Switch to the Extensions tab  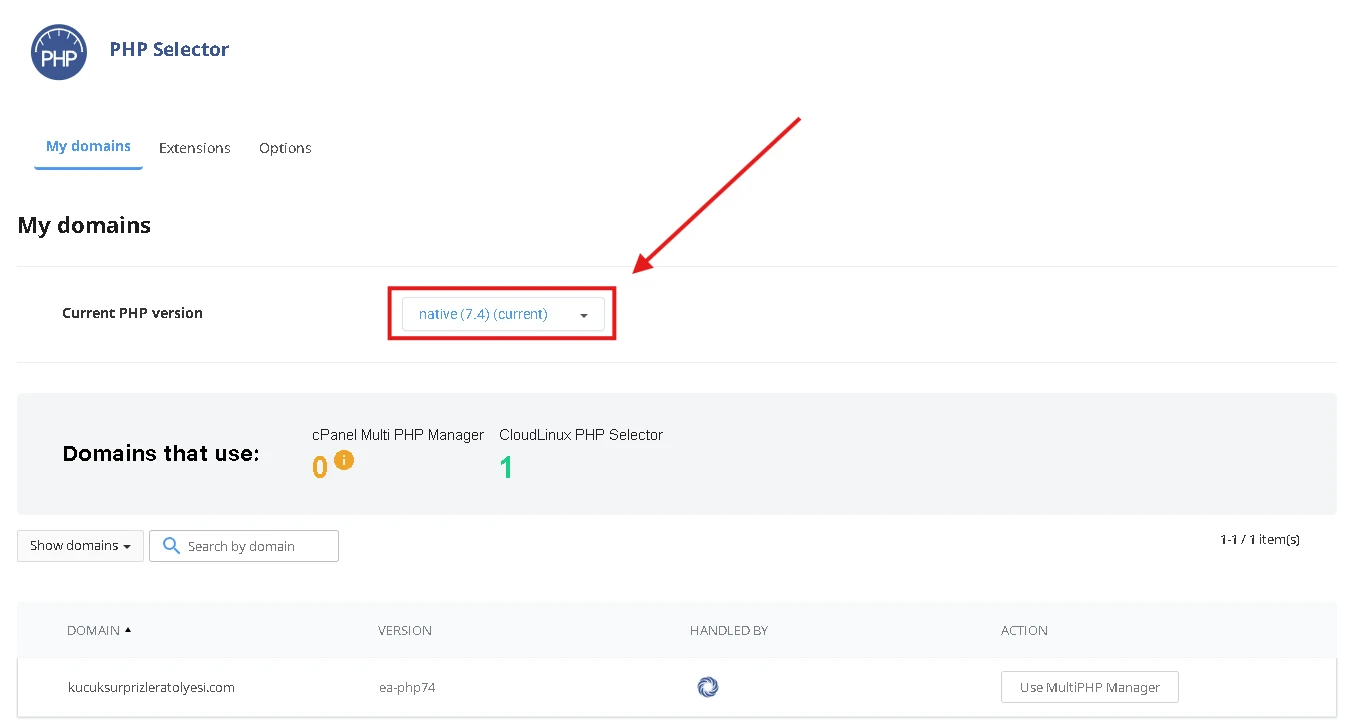pyautogui.click(x=194, y=147)
